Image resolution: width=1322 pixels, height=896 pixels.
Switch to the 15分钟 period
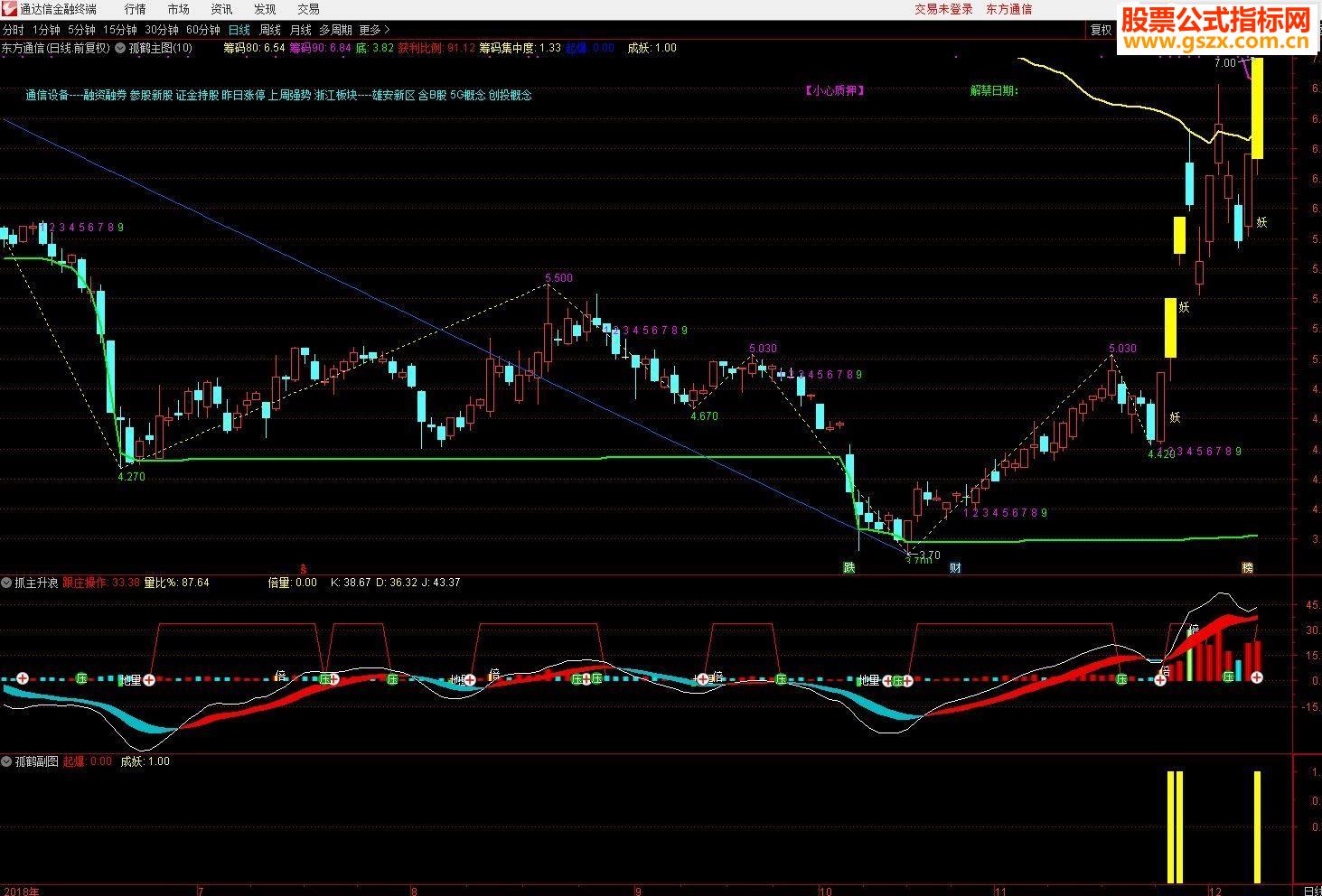[120, 30]
